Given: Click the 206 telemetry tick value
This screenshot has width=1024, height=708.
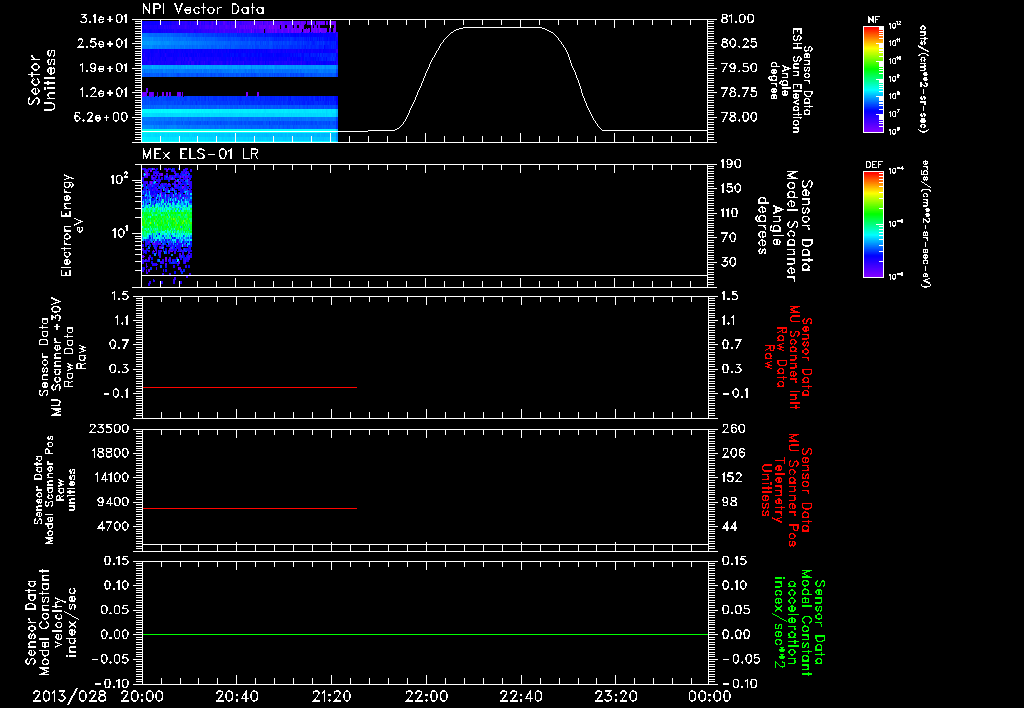Looking at the screenshot, I should tap(733, 453).
